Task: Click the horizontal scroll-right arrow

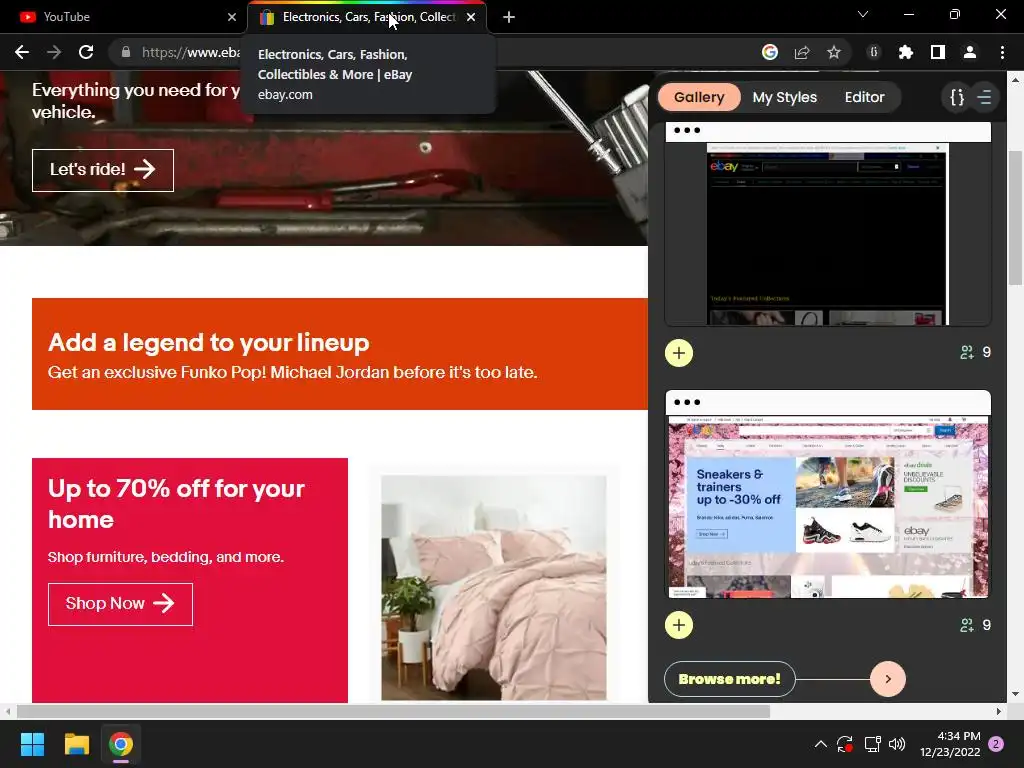Action: tap(999, 711)
